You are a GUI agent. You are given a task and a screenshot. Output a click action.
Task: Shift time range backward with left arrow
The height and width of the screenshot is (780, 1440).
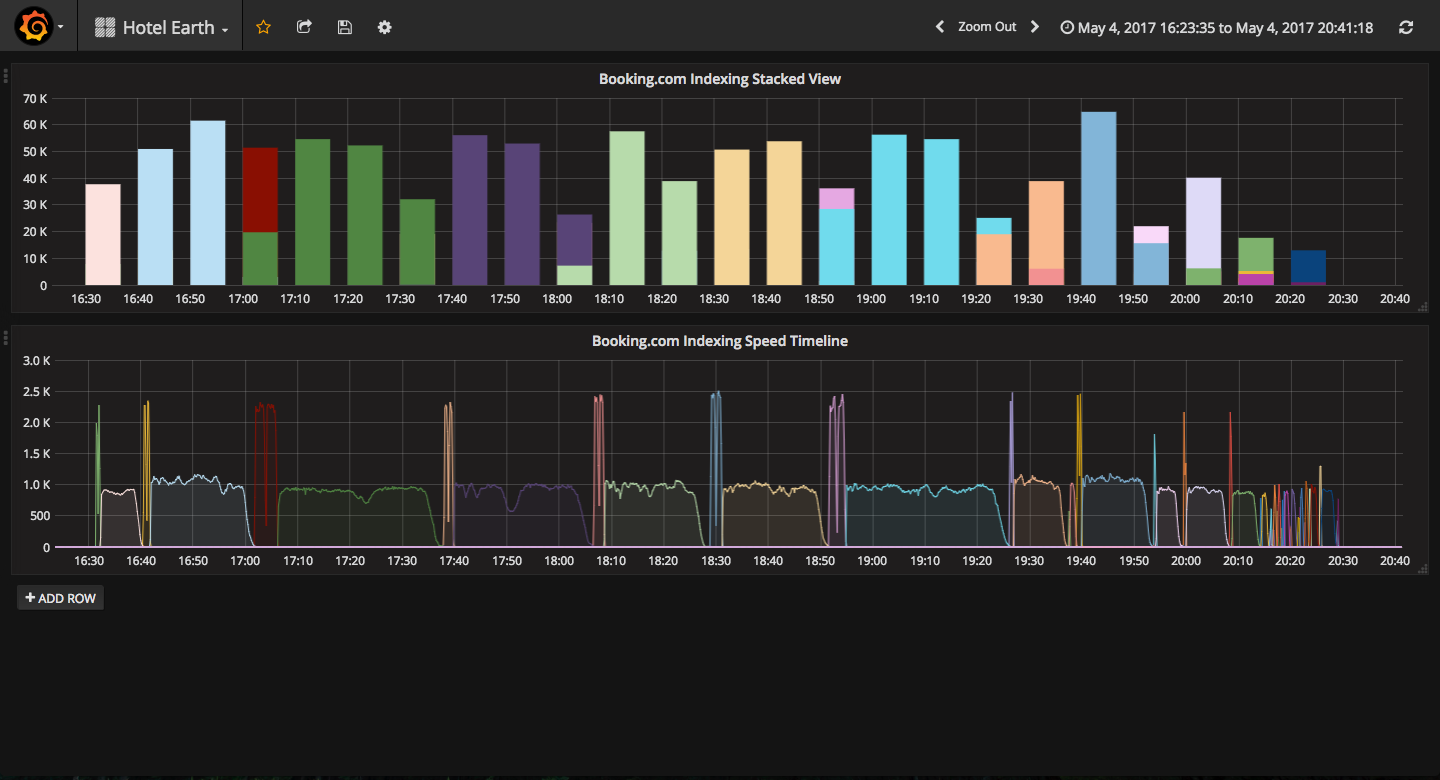(940, 27)
